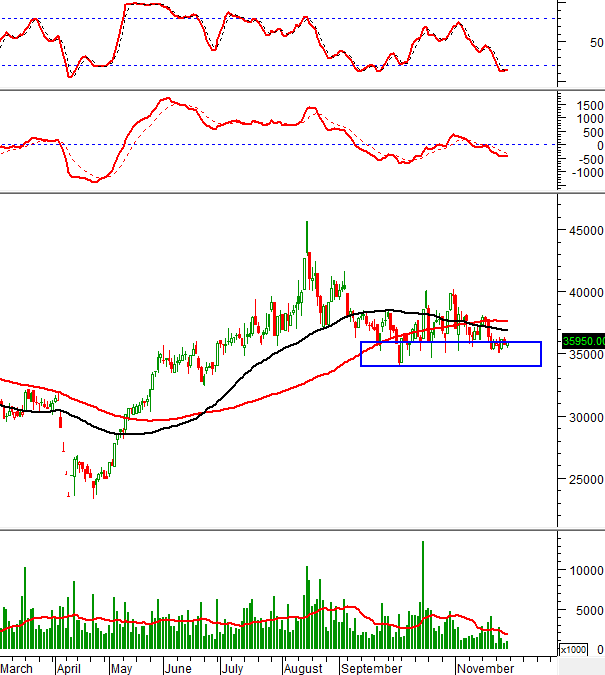Image resolution: width=605 pixels, height=675 pixels.
Task: Click the May label on time axis
Action: point(122,667)
